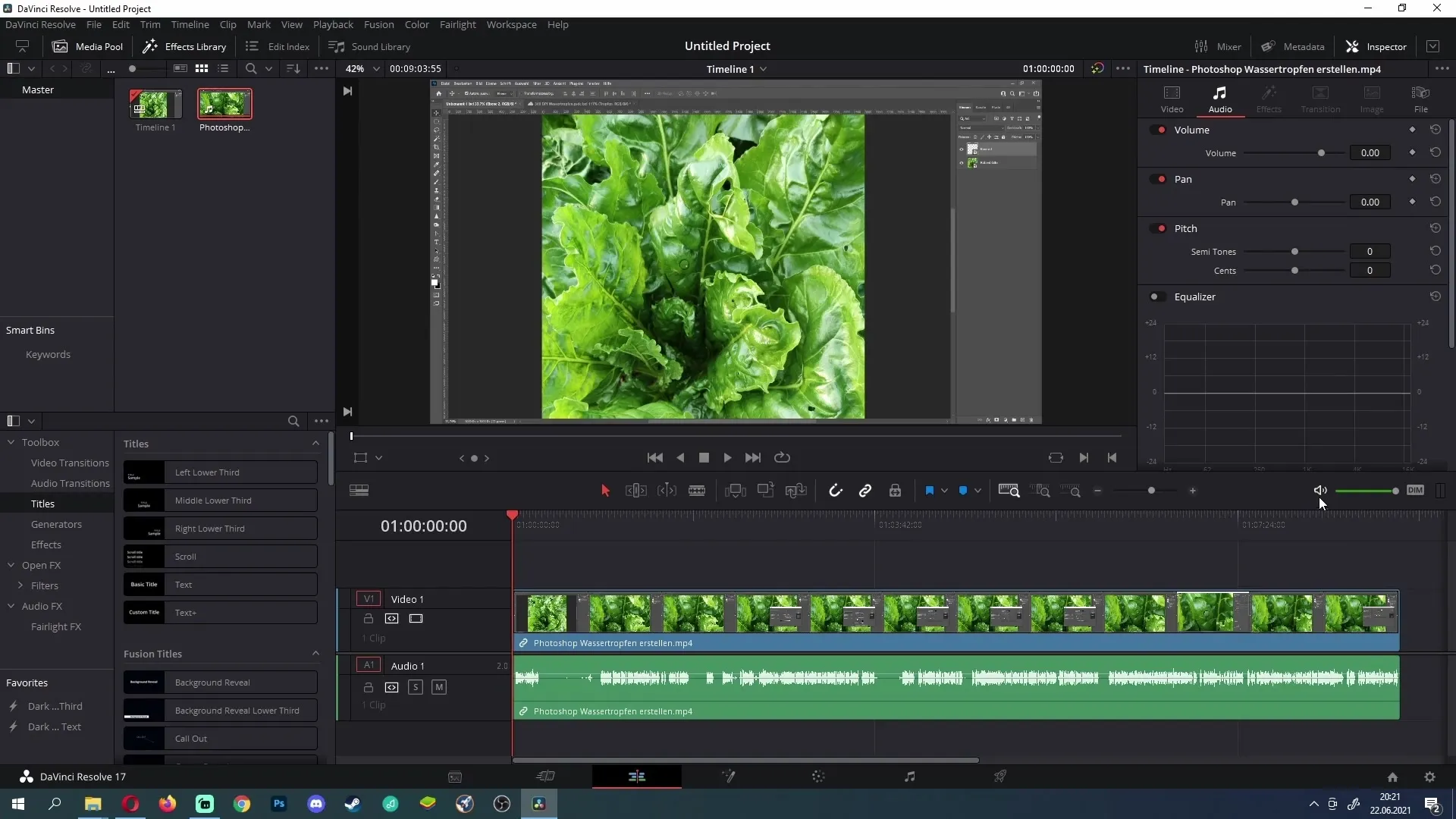
Task: Click the Sound Library panel button
Action: point(372,46)
